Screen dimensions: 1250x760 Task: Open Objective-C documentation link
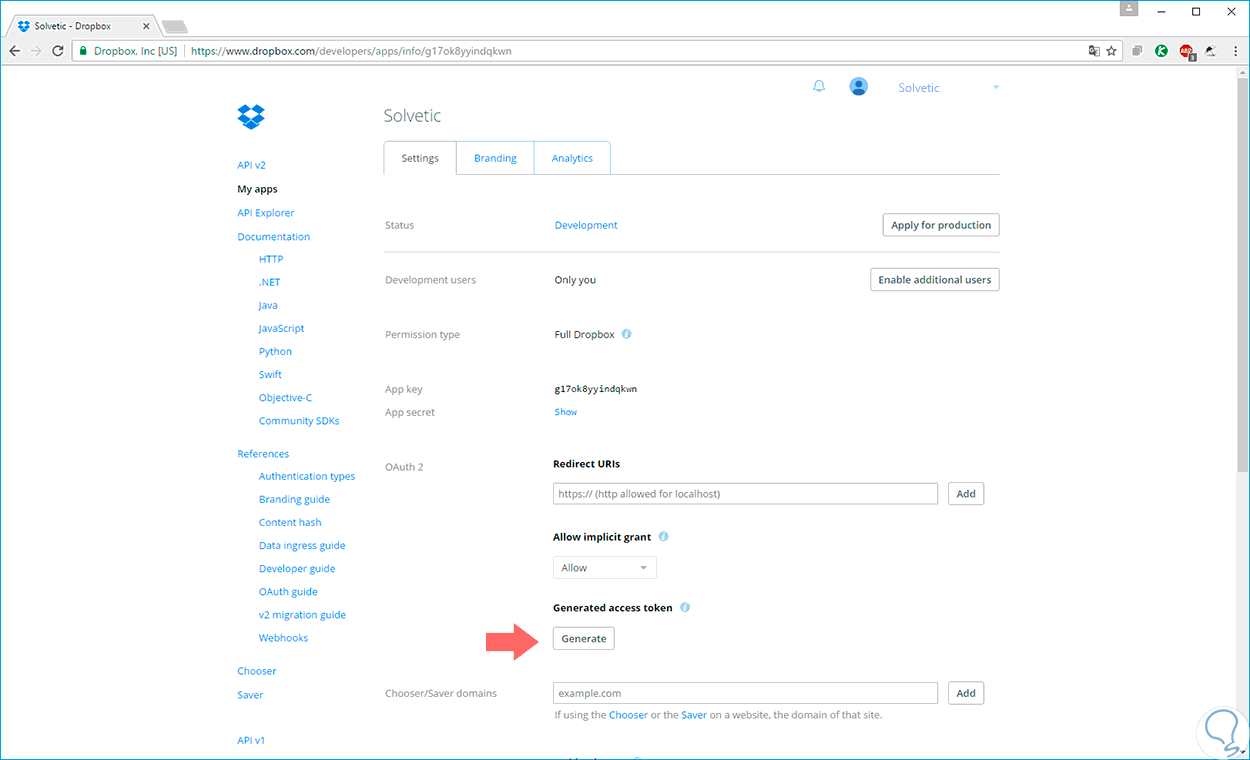285,397
